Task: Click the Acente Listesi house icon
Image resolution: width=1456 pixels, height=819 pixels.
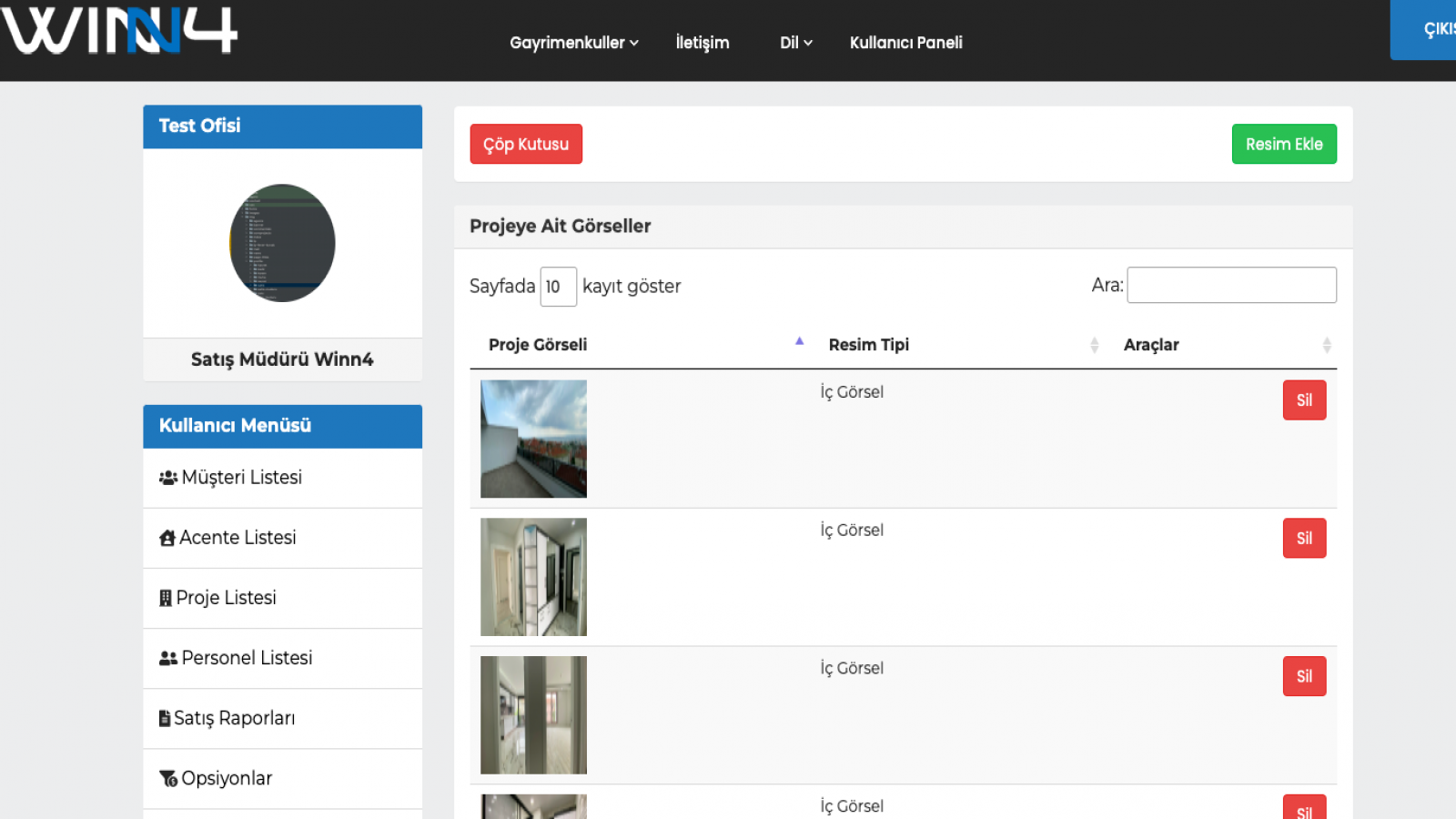Action: tap(167, 538)
